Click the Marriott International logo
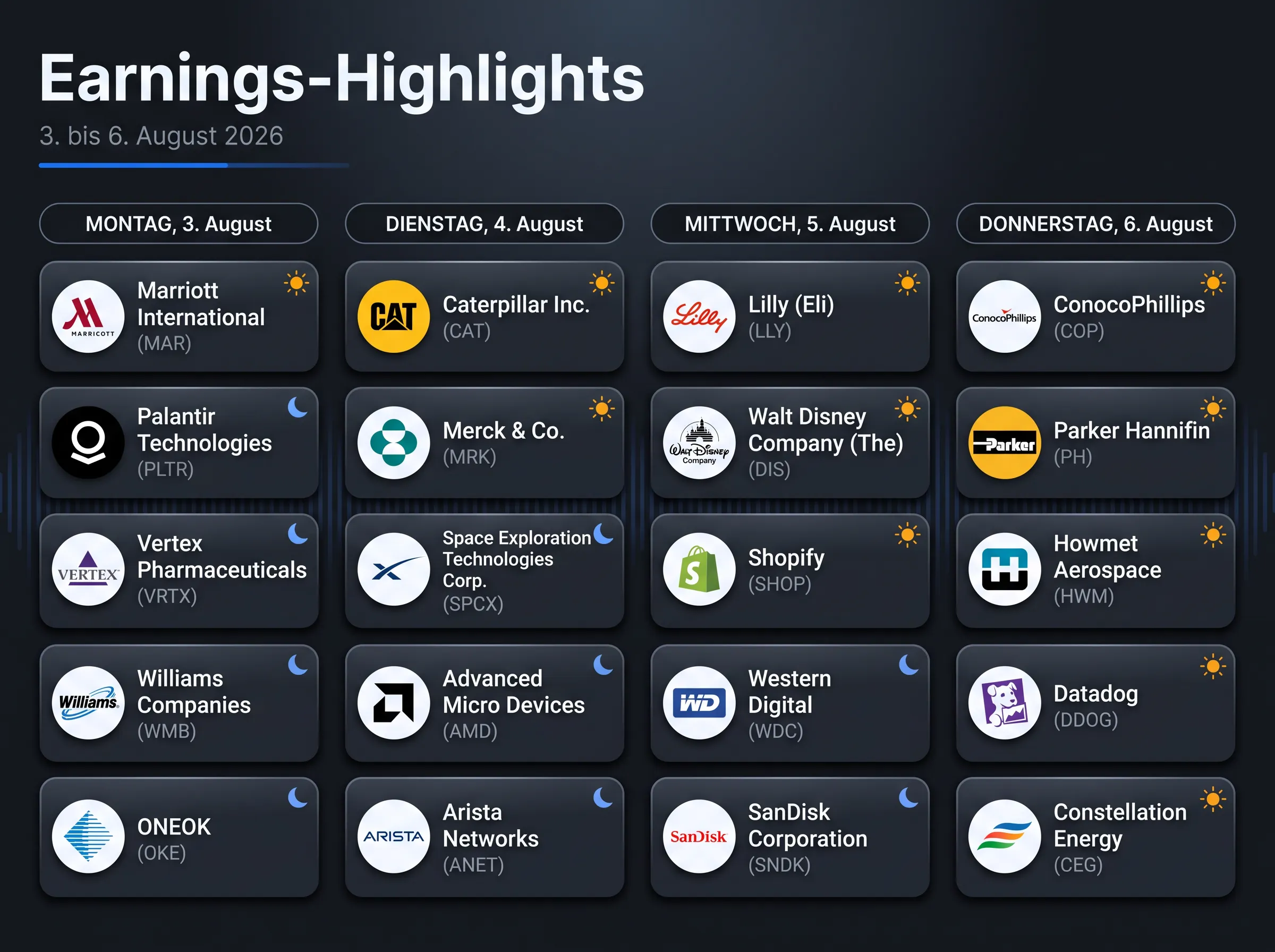The image size is (1275, 952). pos(88,317)
